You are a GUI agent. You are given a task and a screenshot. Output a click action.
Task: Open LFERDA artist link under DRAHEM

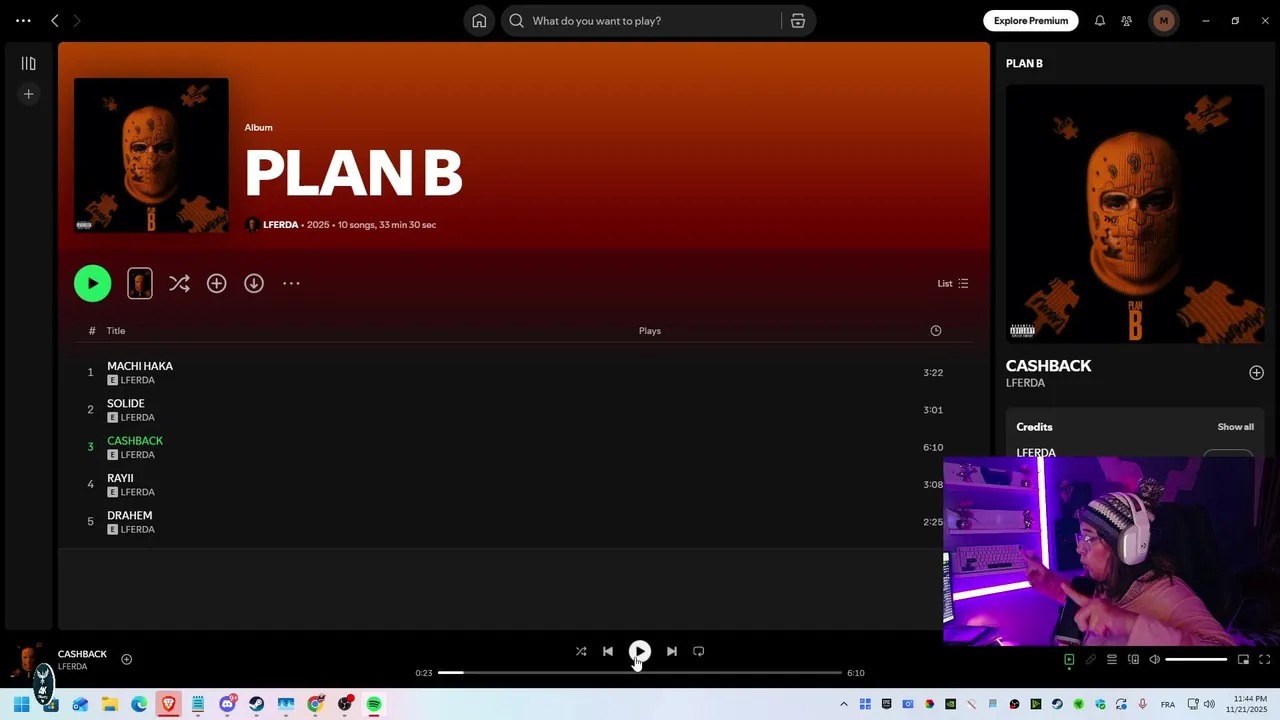tap(138, 530)
